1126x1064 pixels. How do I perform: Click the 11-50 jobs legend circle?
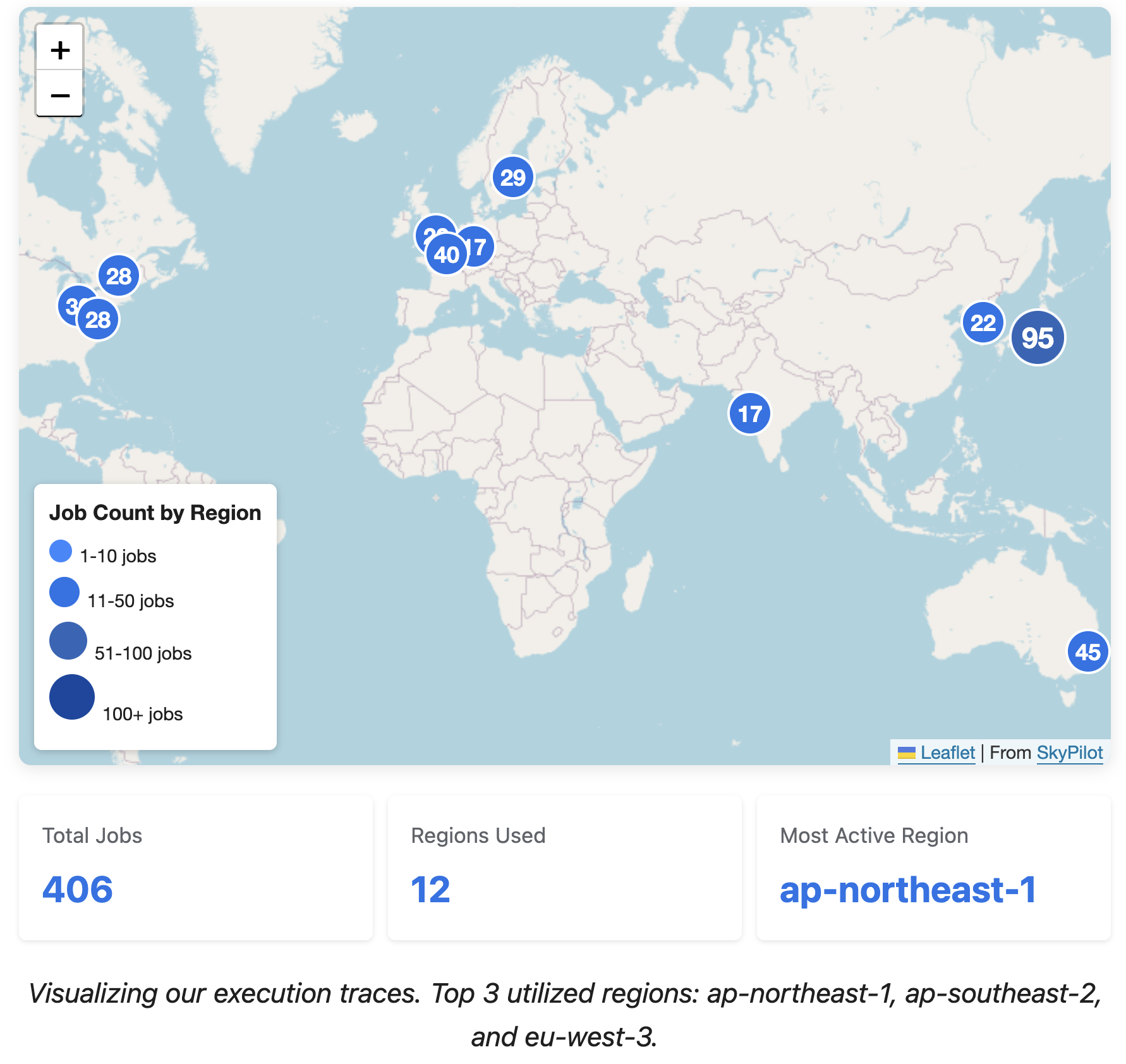pos(64,592)
